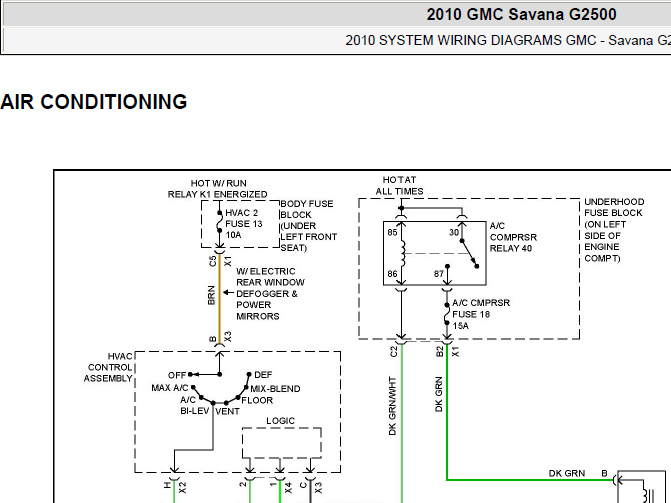
Task: Click 'BODY FUSE BLOCK (UNDER LEFT FRONT SEAT)' text
Action: pyautogui.click(x=309, y=226)
